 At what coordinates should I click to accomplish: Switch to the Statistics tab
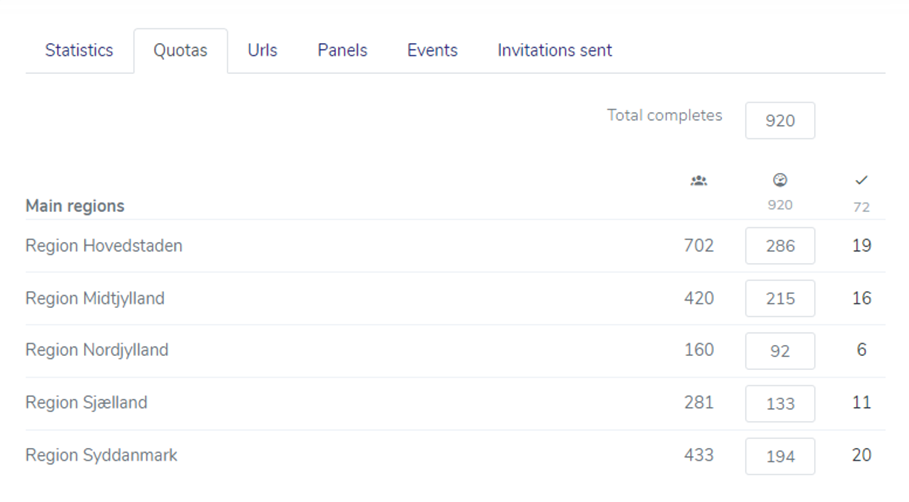(79, 50)
